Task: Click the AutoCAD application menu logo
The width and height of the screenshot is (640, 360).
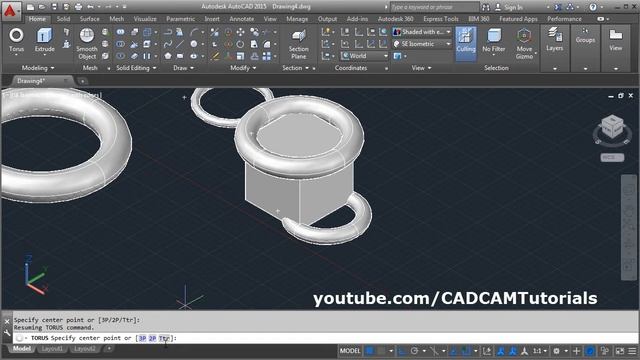Action: click(x=10, y=10)
